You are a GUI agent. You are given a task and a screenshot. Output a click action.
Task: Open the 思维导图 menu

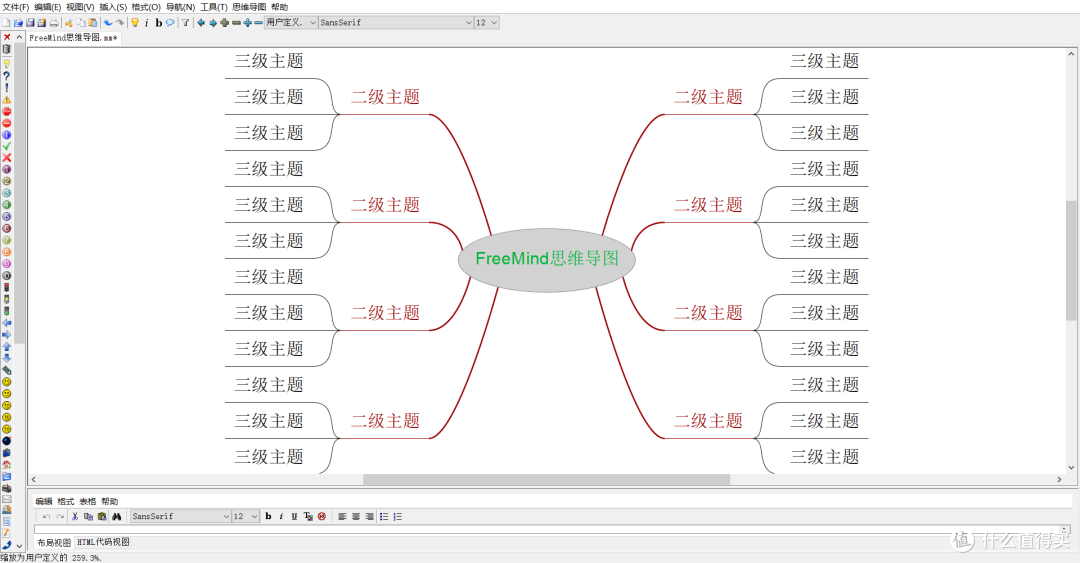point(249,7)
